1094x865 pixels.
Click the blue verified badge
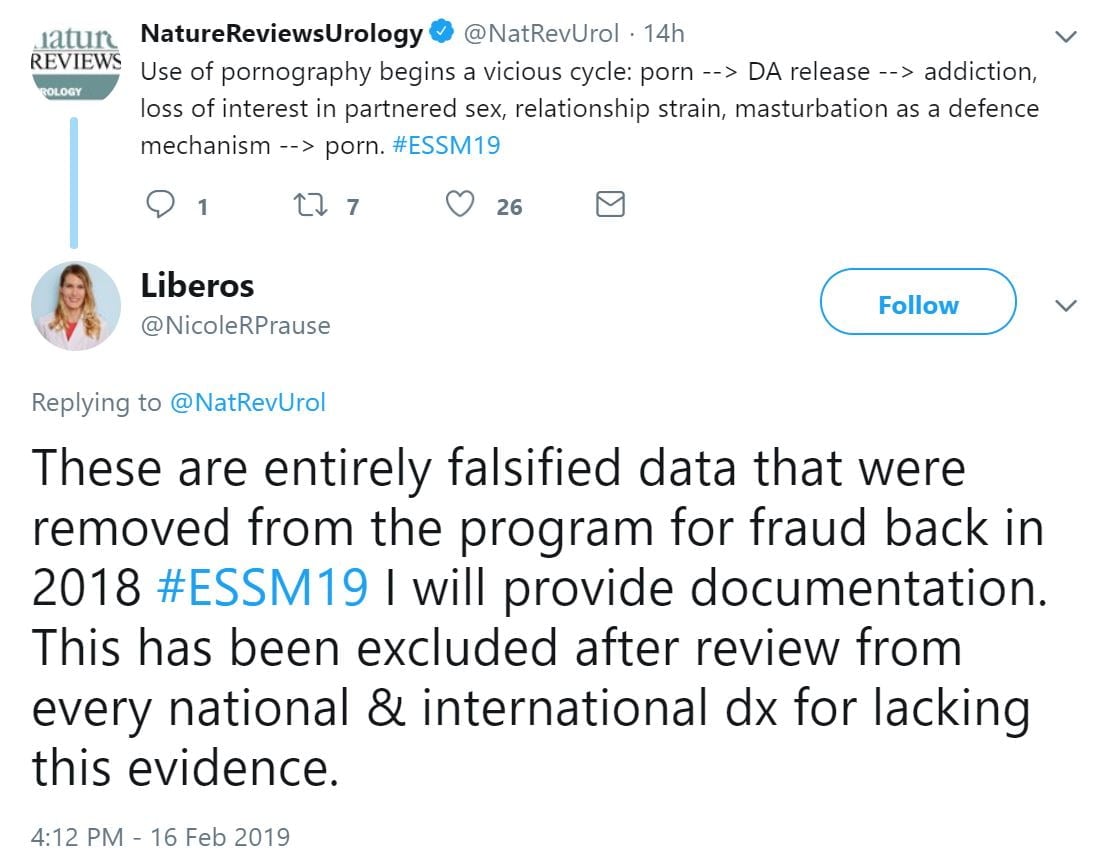[440, 33]
